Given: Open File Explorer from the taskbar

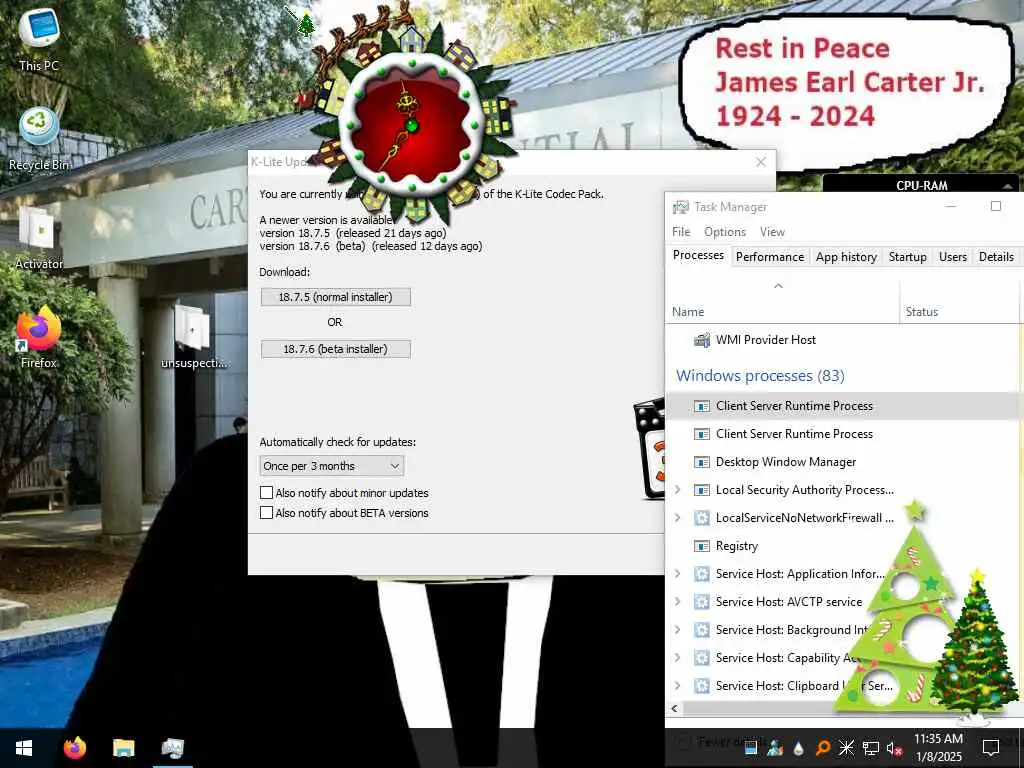Looking at the screenshot, I should pyautogui.click(x=123, y=748).
